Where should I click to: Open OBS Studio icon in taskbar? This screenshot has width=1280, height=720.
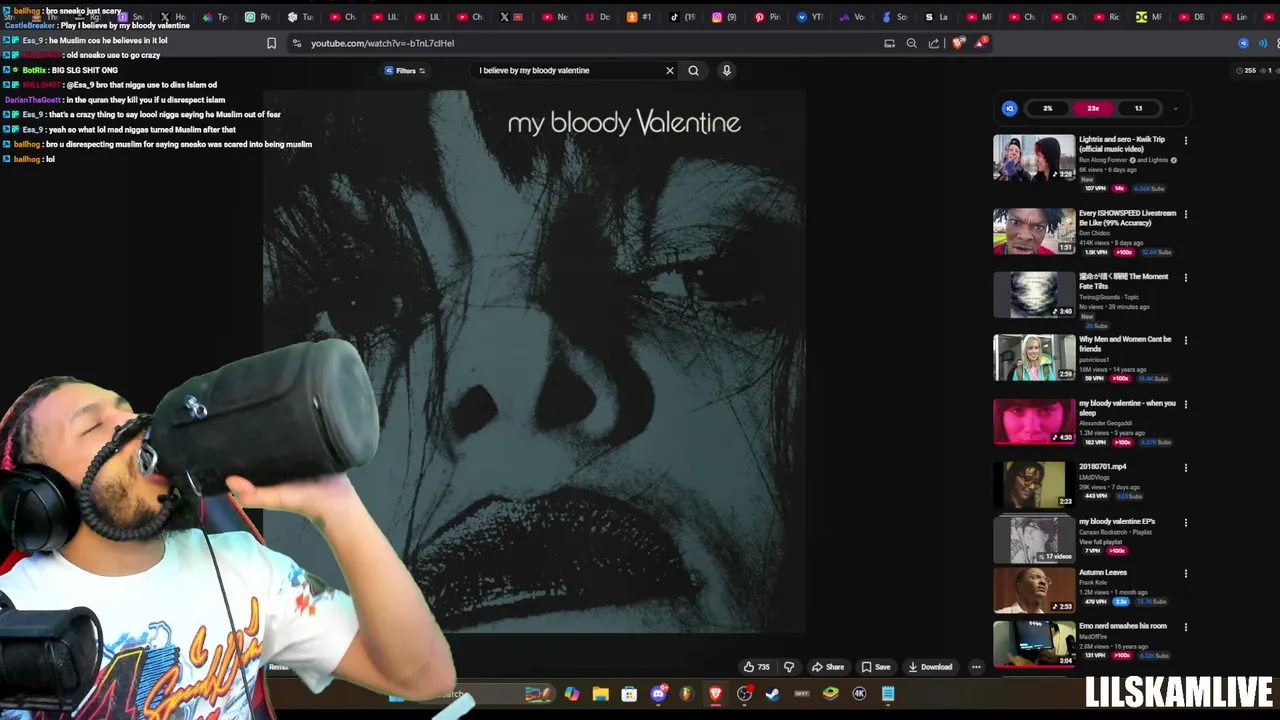click(x=744, y=694)
